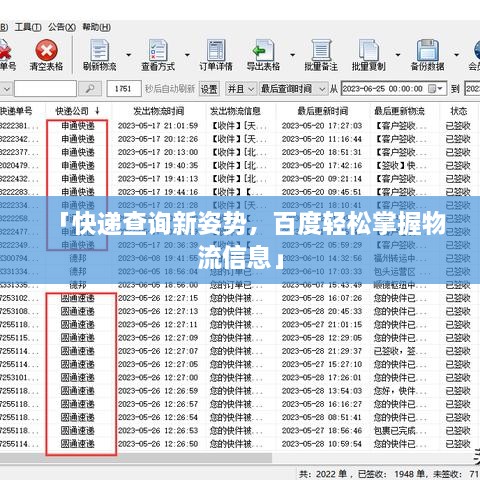Click the 导出表格 export icon
The width and height of the screenshot is (480, 480).
pos(263,50)
